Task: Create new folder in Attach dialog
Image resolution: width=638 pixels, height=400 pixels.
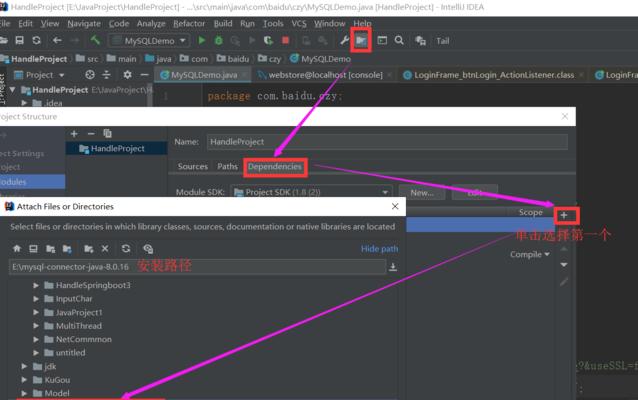Action: click(x=88, y=248)
